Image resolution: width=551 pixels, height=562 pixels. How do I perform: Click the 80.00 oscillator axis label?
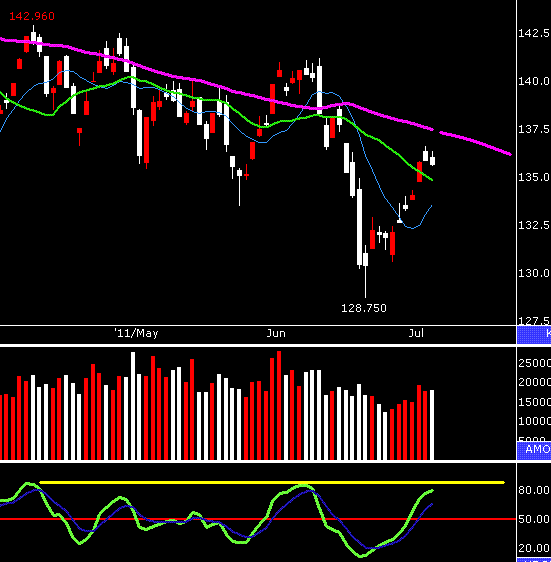(534, 490)
